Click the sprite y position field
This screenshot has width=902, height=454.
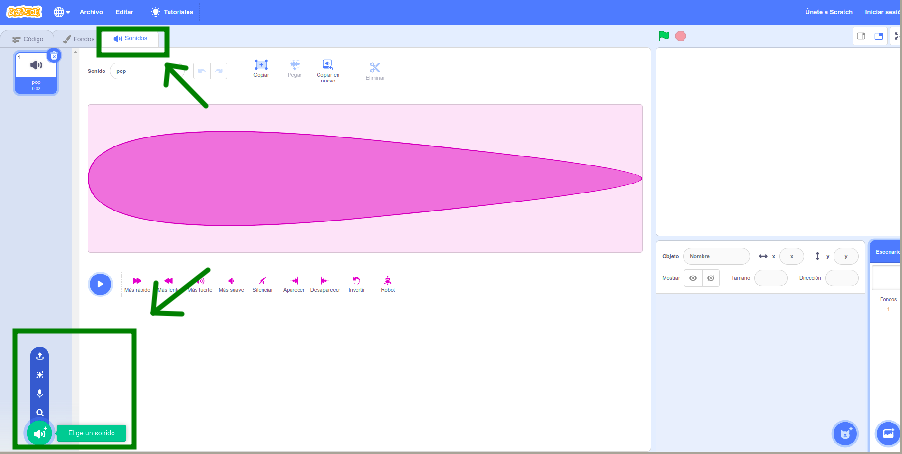846,256
